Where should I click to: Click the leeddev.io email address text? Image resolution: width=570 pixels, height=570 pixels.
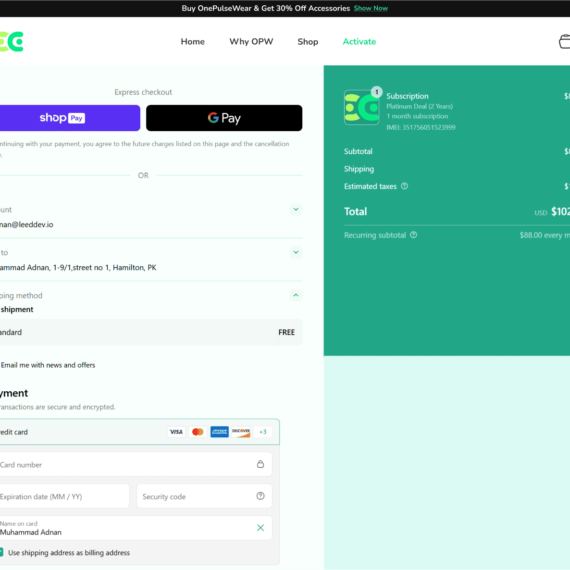pos(27,225)
